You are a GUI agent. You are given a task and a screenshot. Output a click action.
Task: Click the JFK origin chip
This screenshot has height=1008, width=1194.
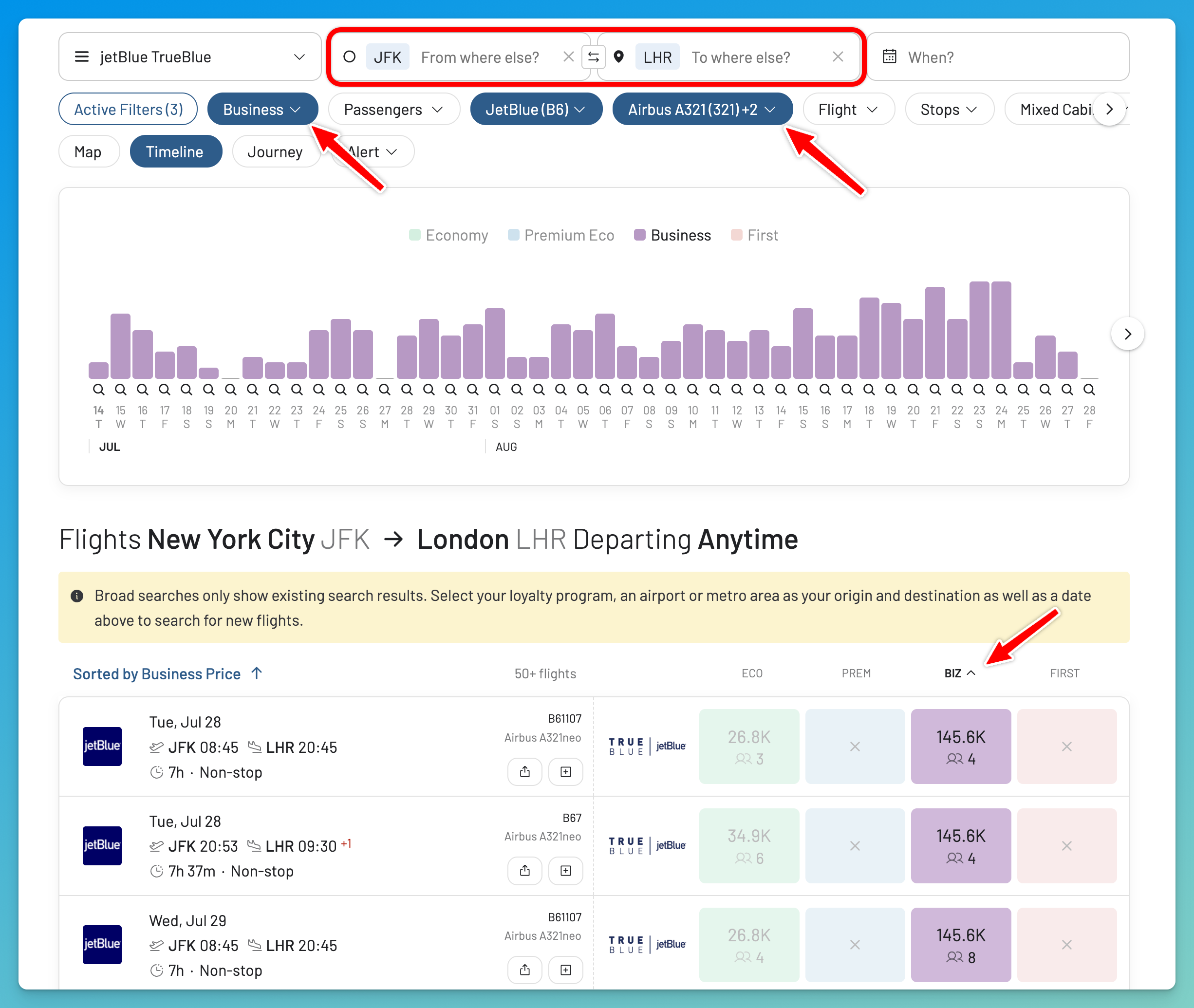pyautogui.click(x=387, y=57)
